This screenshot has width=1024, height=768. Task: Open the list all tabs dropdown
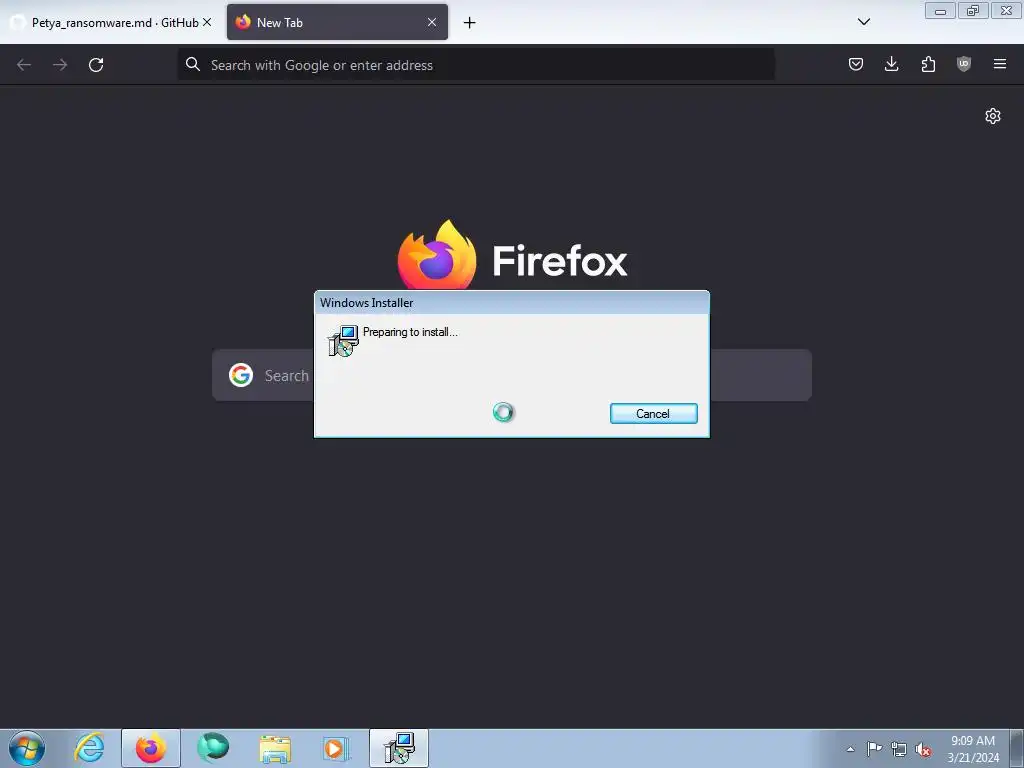coord(863,22)
